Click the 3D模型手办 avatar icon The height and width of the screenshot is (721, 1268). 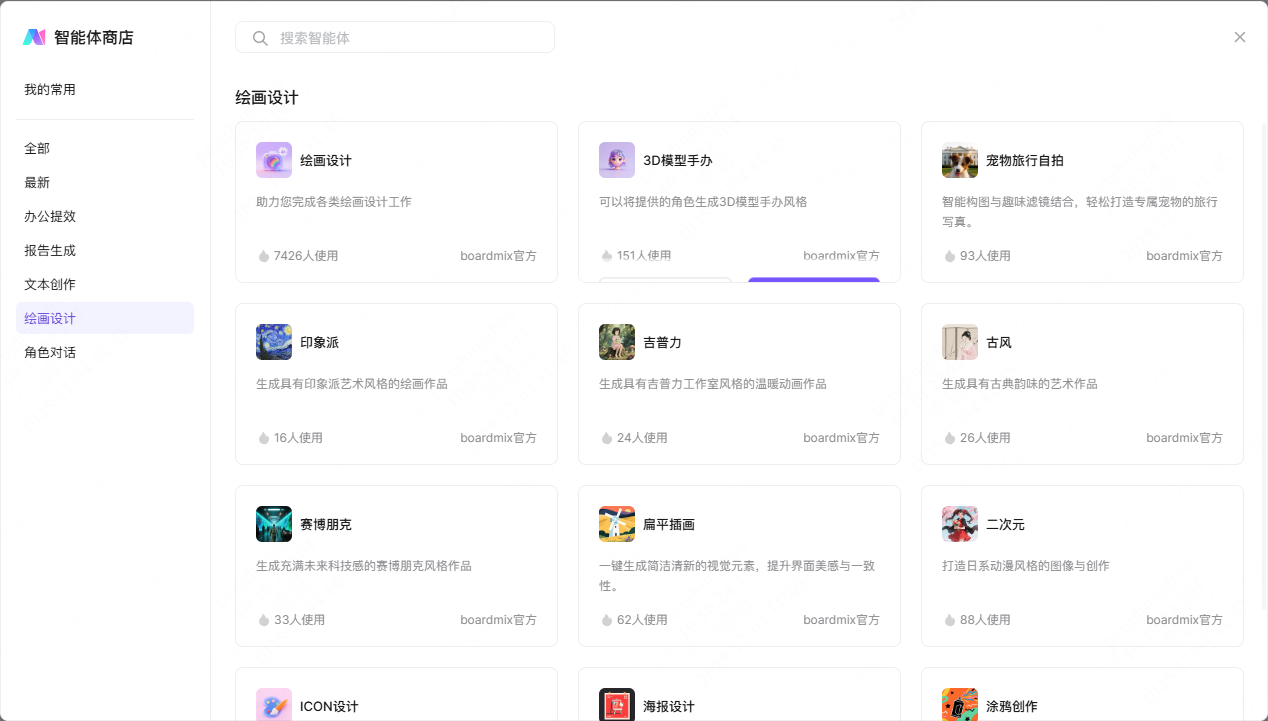617,160
